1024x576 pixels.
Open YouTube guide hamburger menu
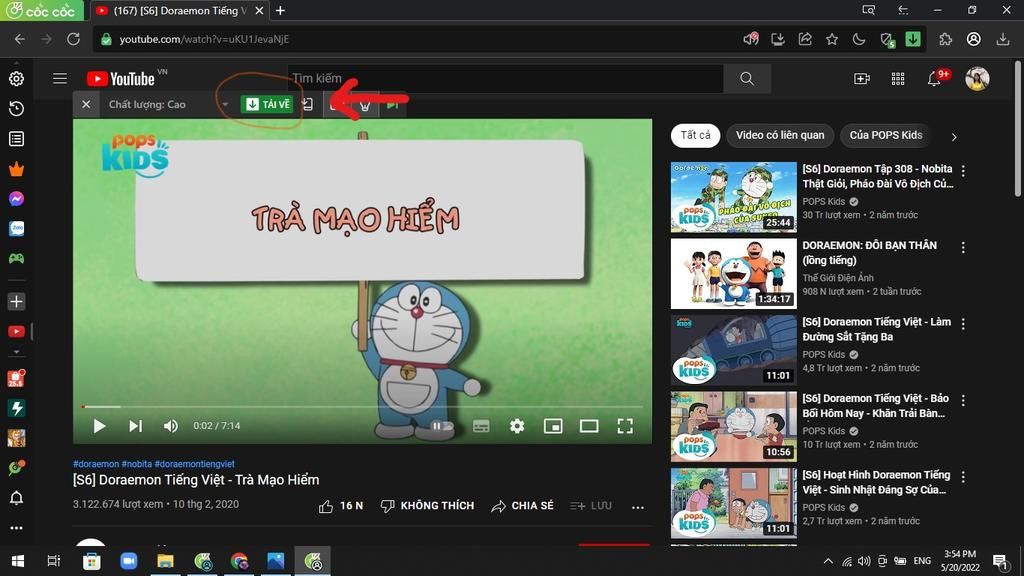[x=60, y=78]
